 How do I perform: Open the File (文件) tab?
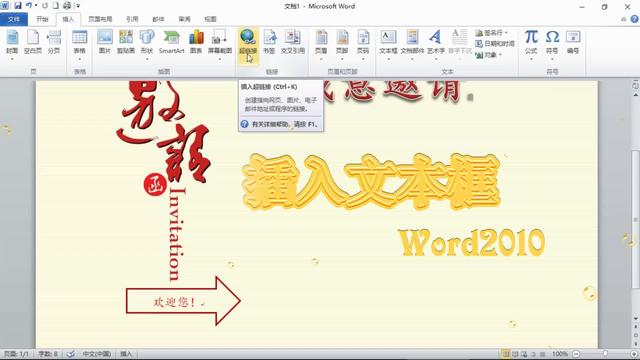[x=14, y=19]
